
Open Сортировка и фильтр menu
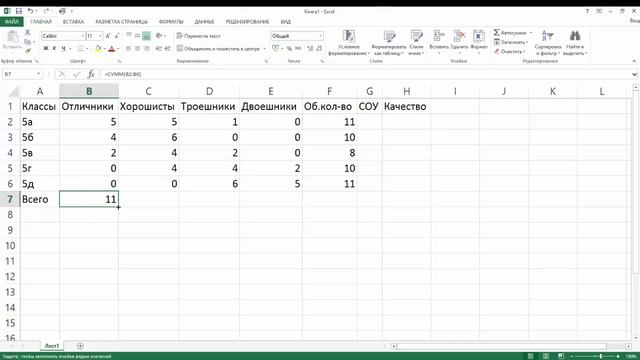(547, 42)
